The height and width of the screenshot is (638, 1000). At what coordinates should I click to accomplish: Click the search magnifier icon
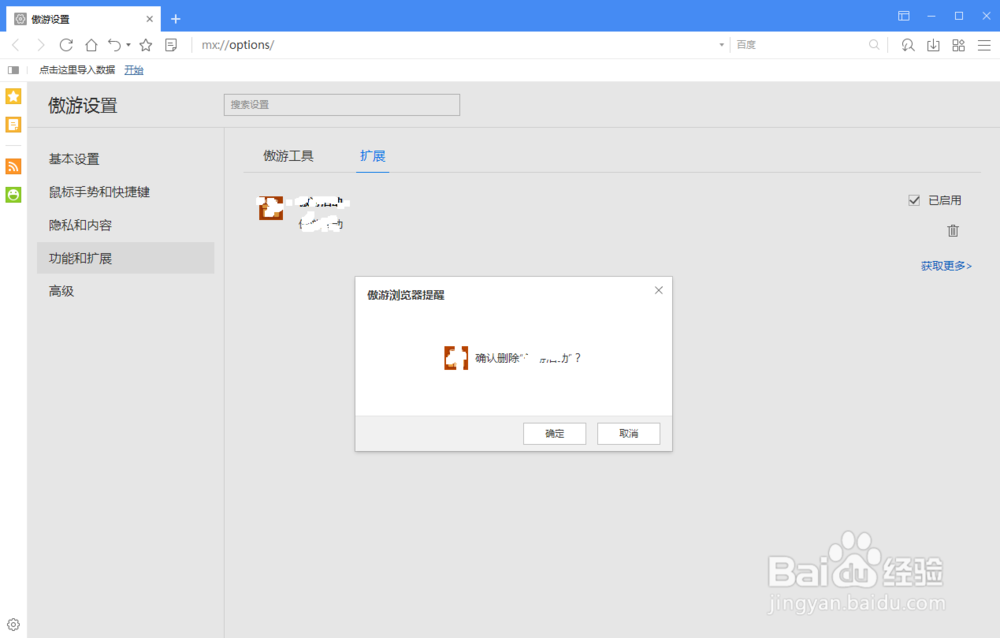(874, 45)
